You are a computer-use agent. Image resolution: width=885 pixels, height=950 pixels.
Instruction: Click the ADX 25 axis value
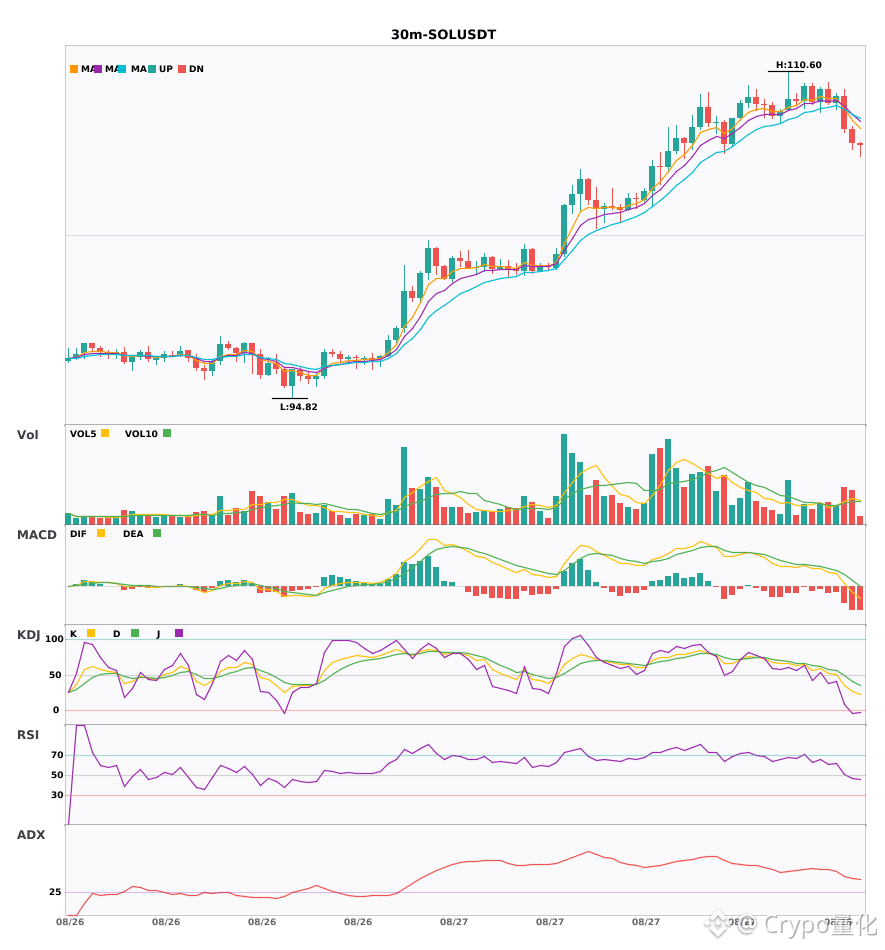pyautogui.click(x=55, y=892)
